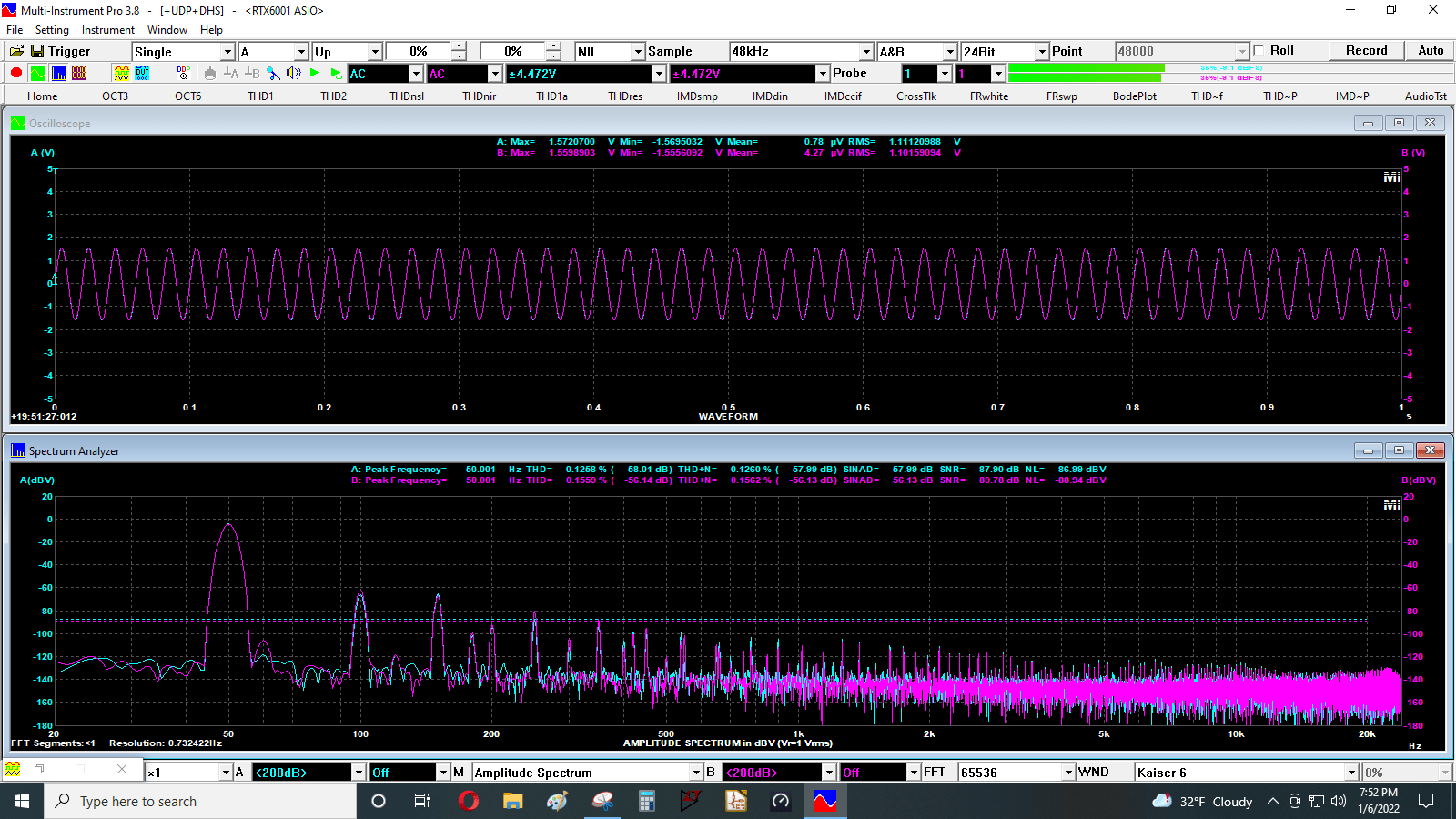Image resolution: width=1456 pixels, height=819 pixels.
Task: Click the Spectrum Analyzer window title icon
Action: coord(18,450)
